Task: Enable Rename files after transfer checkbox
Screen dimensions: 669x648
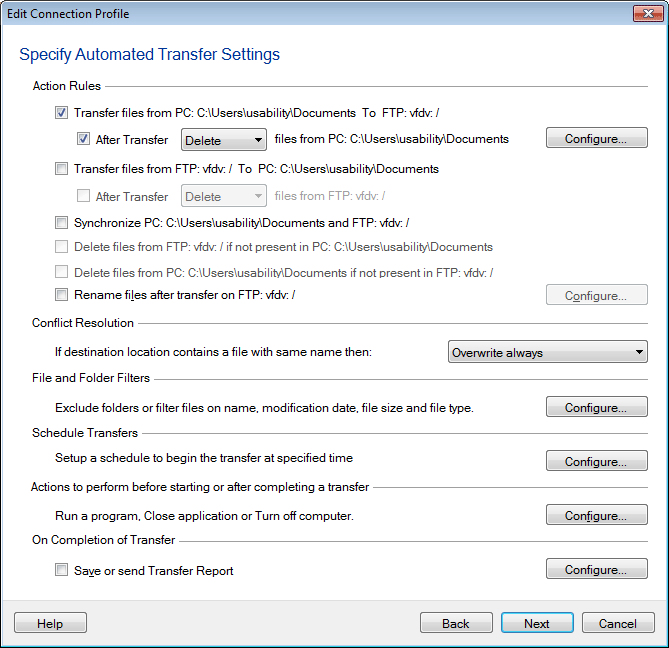Action: point(62,295)
